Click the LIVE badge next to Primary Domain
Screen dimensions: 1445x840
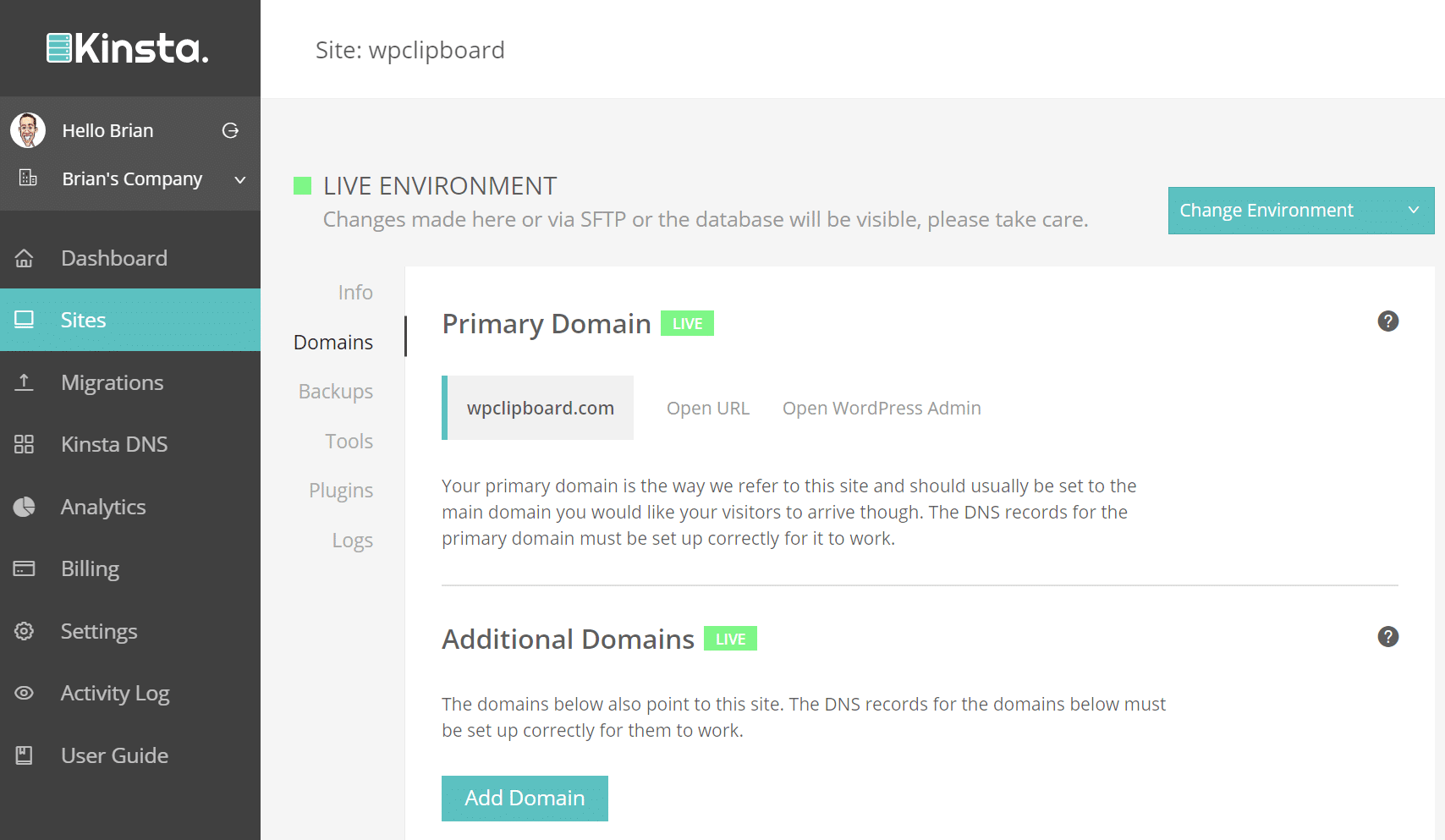pos(687,323)
